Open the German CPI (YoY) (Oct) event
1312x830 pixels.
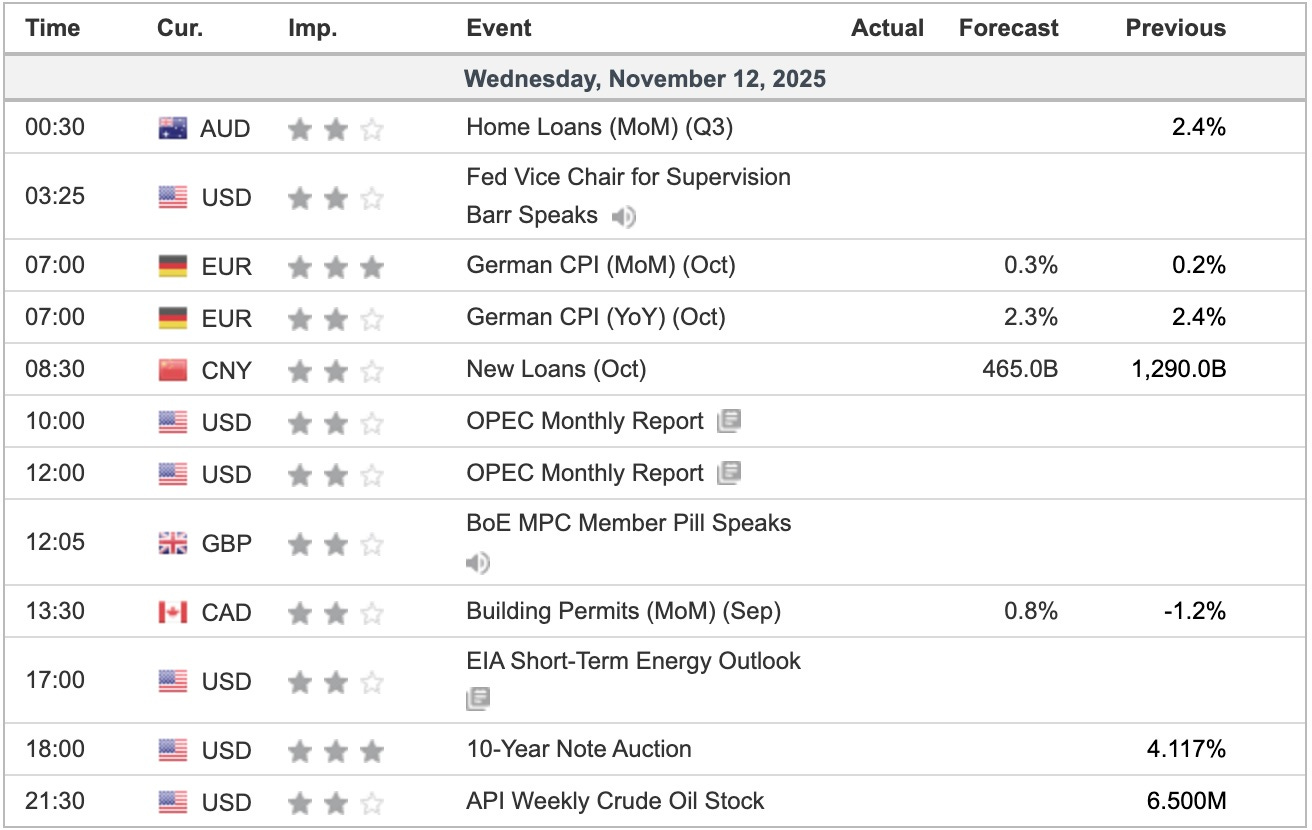point(596,318)
